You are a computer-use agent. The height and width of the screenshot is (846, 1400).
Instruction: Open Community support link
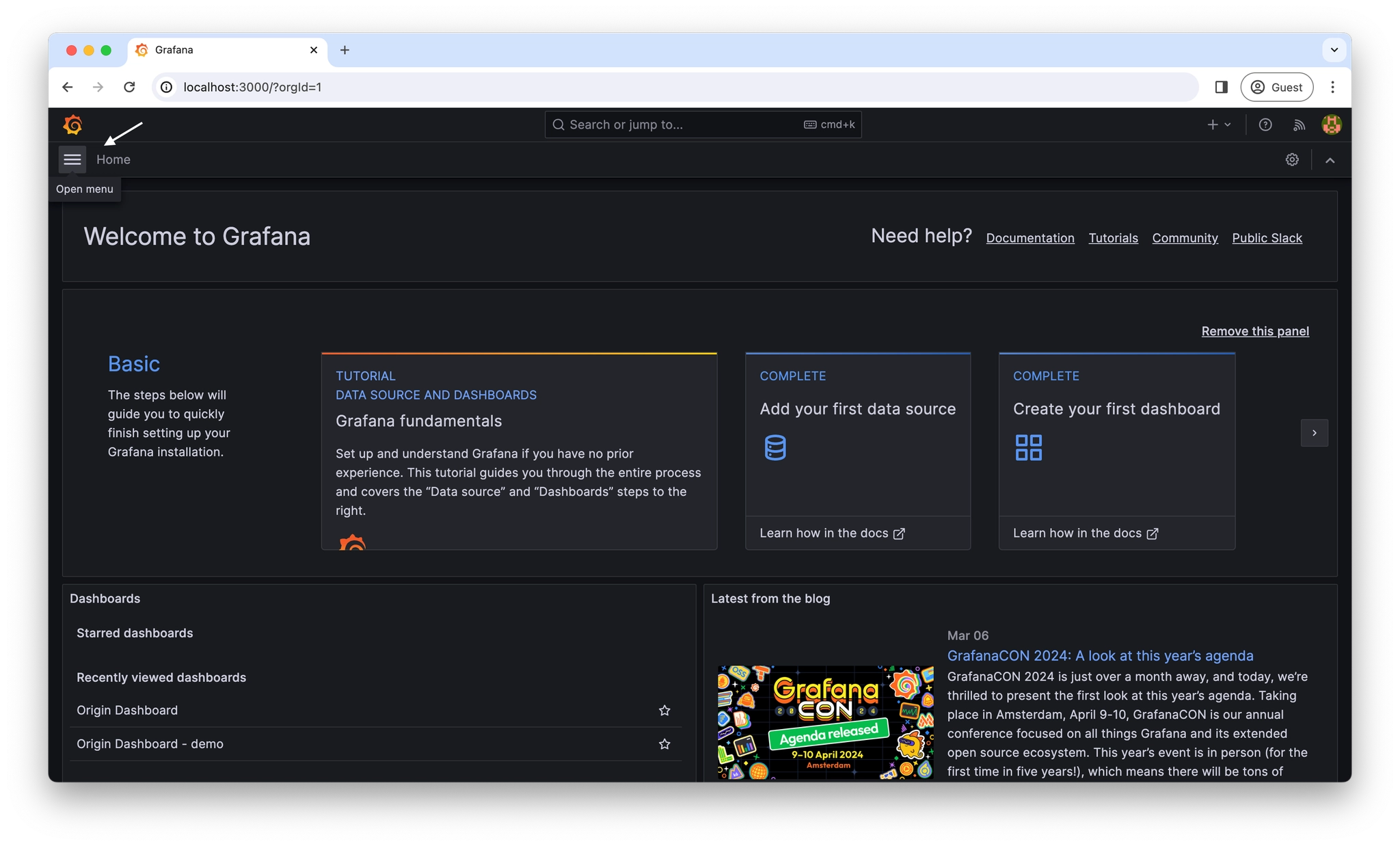[1185, 238]
